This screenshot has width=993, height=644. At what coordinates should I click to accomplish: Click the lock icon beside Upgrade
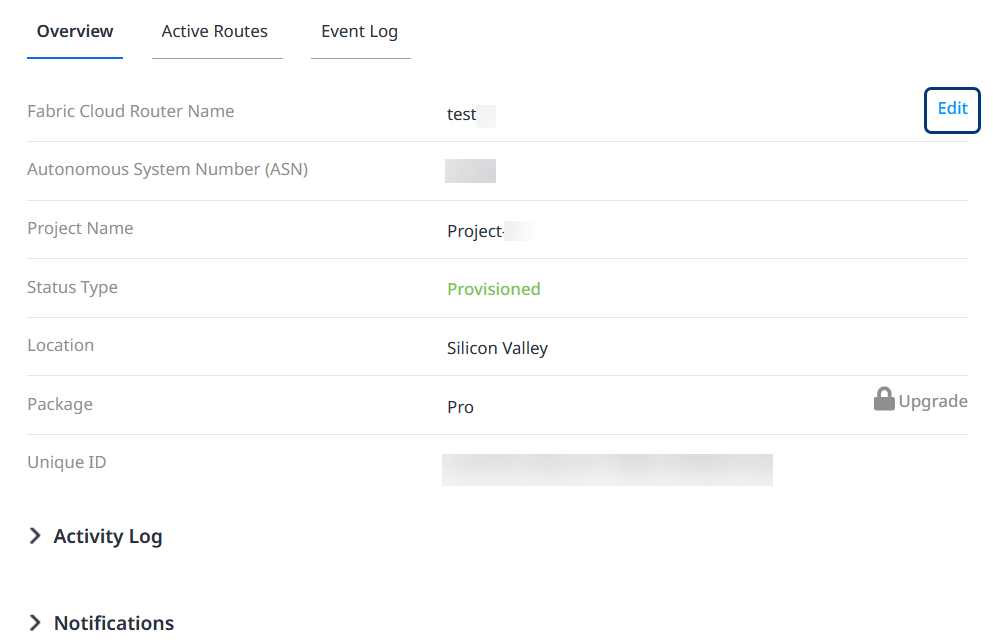(883, 400)
